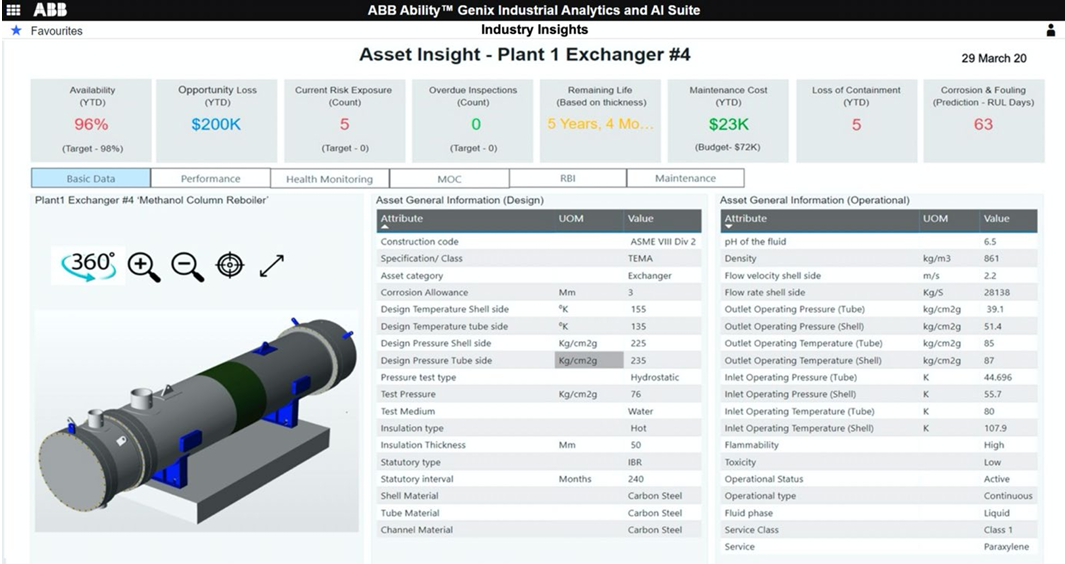Open the user profile icon

pyautogui.click(x=1051, y=31)
